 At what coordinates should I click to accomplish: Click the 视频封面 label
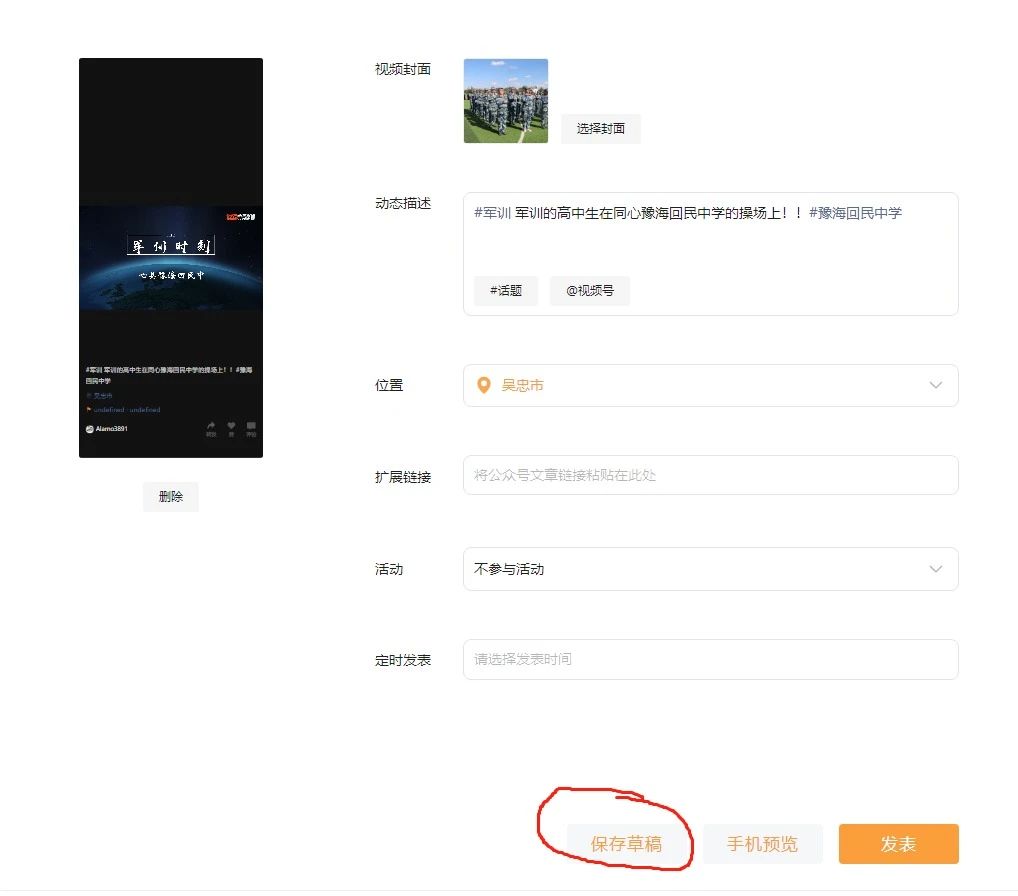click(x=403, y=69)
